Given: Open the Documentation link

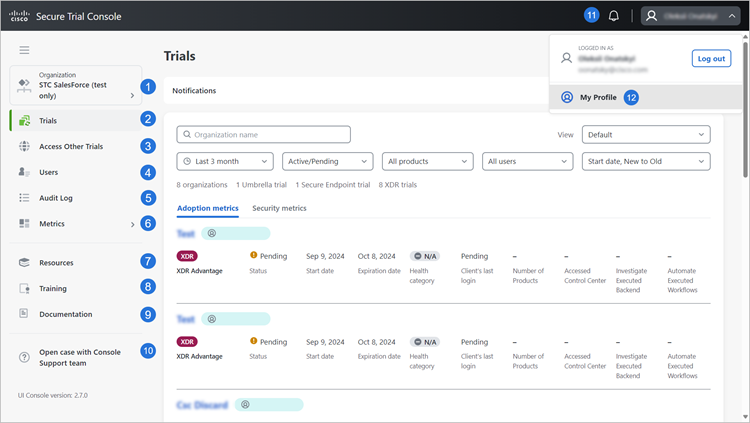Looking at the screenshot, I should coord(76,314).
